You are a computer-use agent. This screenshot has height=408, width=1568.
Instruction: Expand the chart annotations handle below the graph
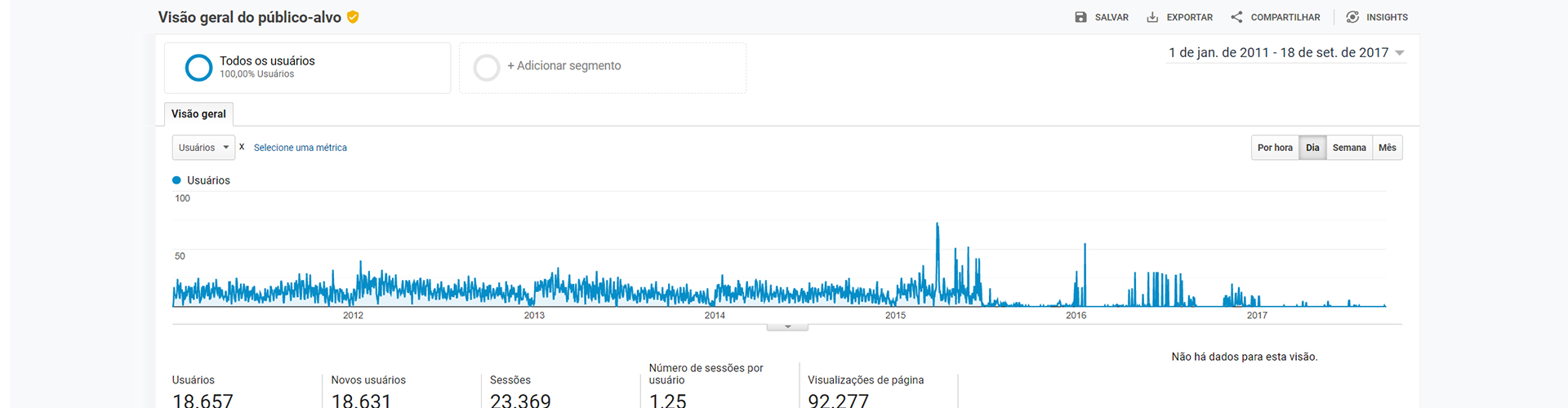click(787, 327)
